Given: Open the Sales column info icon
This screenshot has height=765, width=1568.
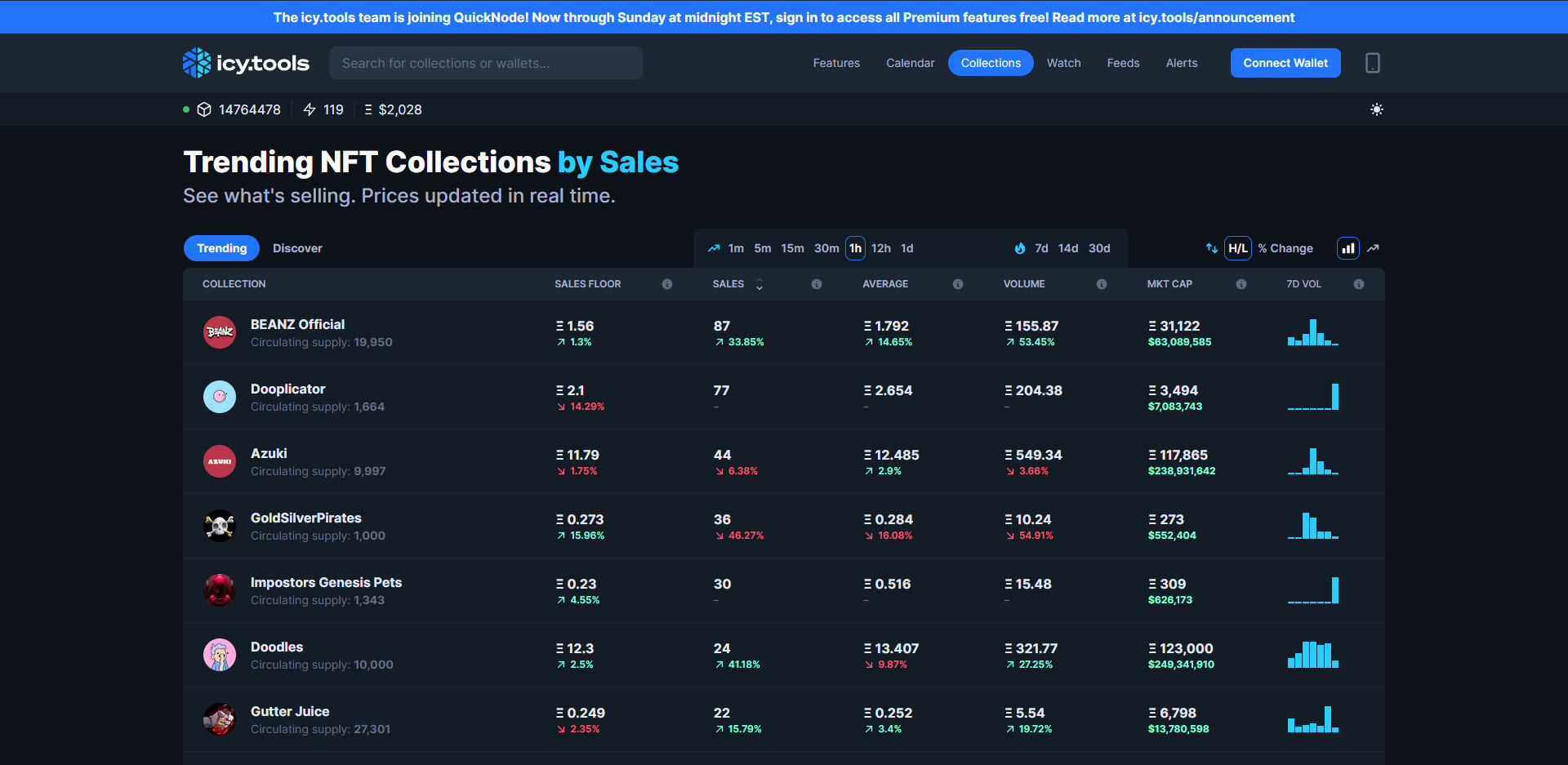Looking at the screenshot, I should [x=817, y=284].
